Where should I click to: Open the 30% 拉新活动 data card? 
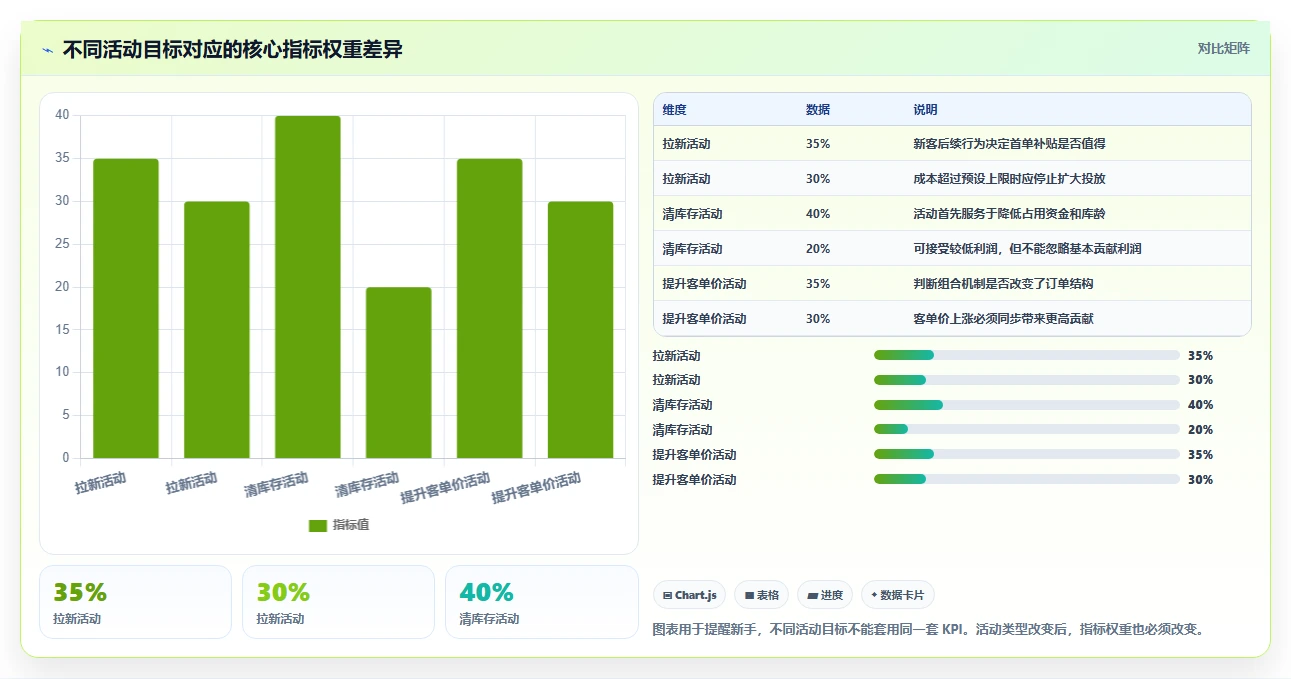[338, 602]
